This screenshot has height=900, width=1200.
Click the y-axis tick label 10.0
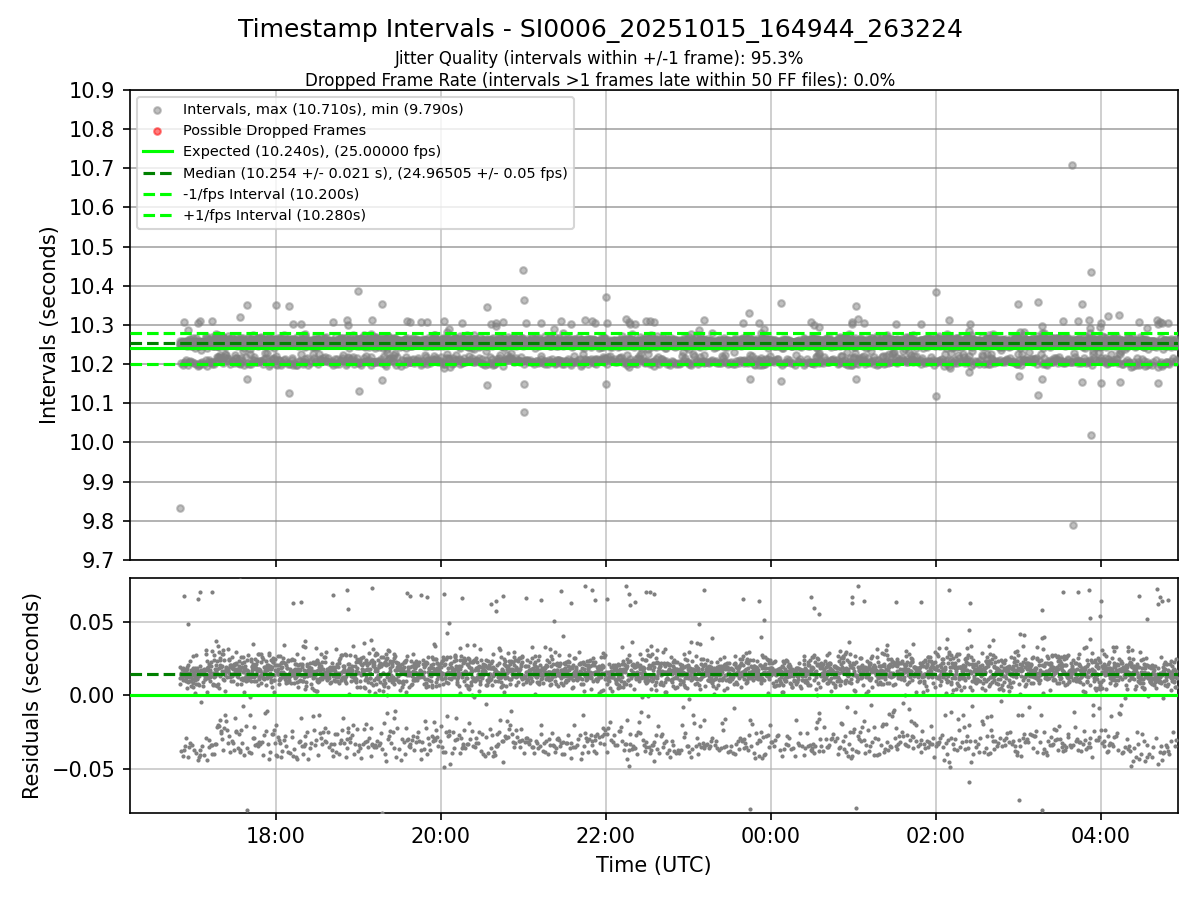(93, 443)
